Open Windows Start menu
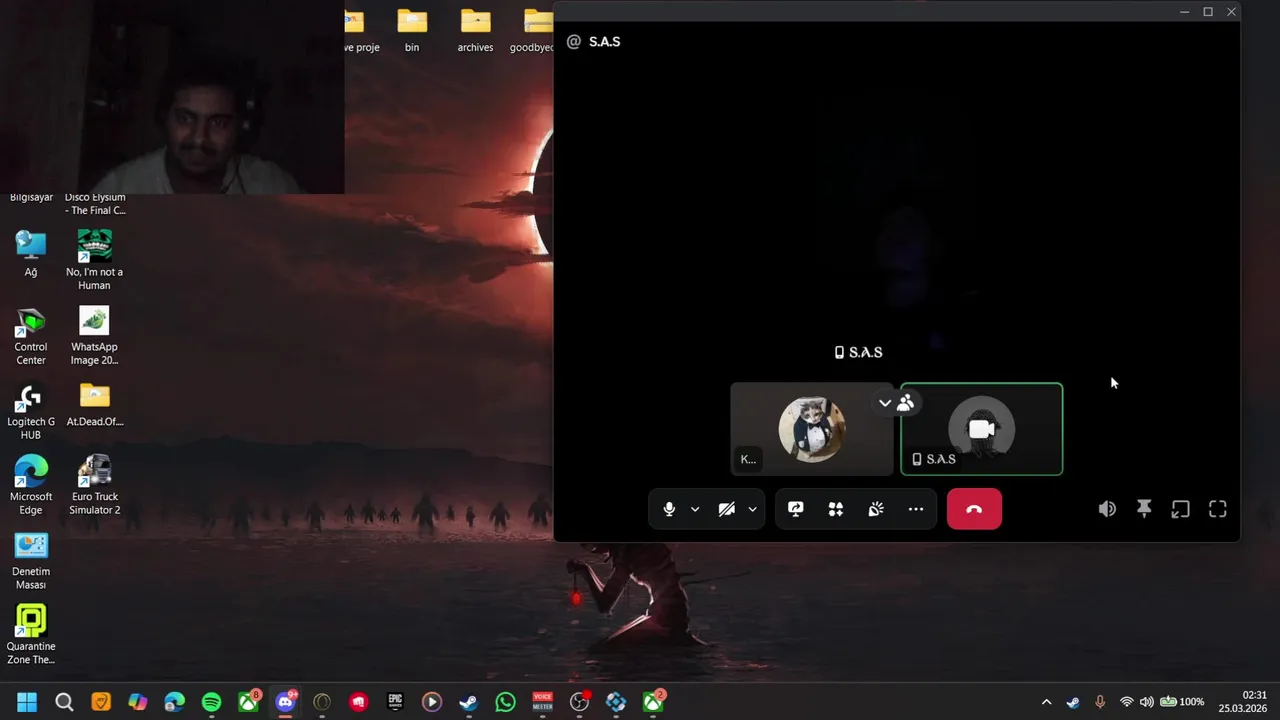The height and width of the screenshot is (720, 1280). pyautogui.click(x=27, y=702)
